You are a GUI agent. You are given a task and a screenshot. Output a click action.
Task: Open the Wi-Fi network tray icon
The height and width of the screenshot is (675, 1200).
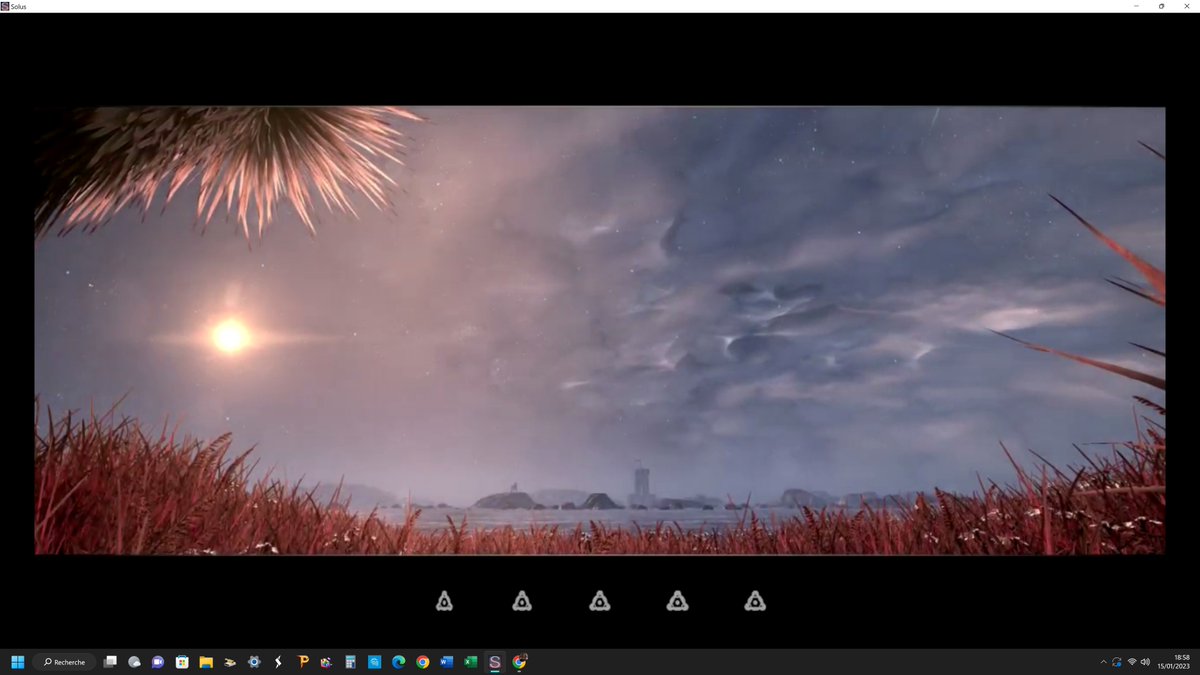1132,662
